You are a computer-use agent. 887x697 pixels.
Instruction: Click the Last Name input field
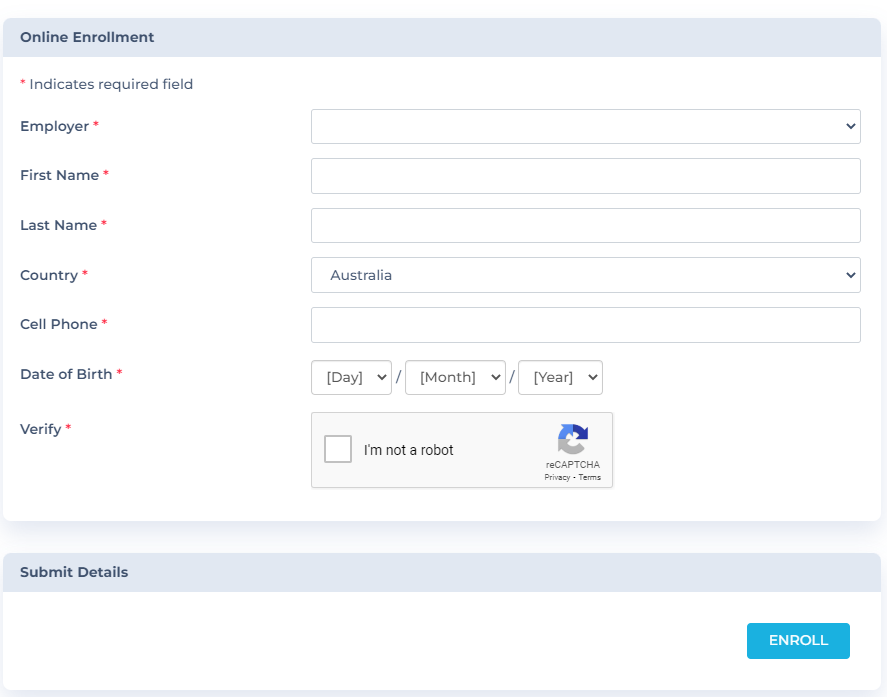[x=585, y=226]
